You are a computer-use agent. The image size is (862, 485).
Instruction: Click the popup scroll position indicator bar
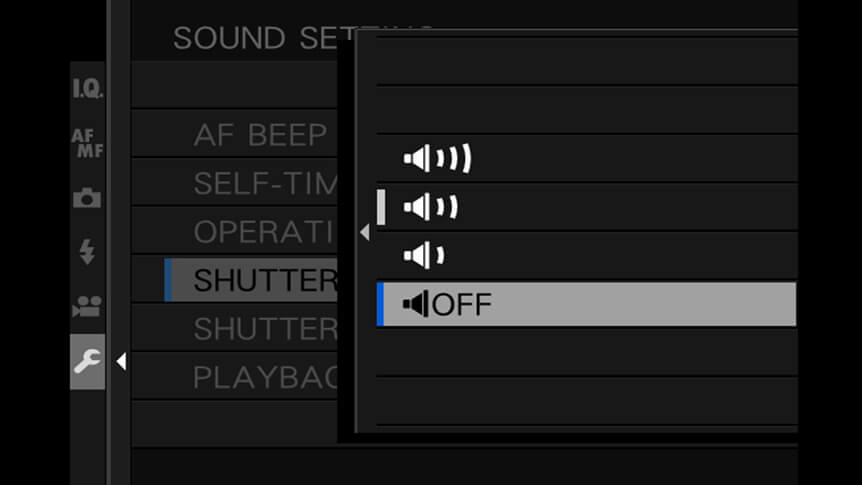tap(381, 207)
